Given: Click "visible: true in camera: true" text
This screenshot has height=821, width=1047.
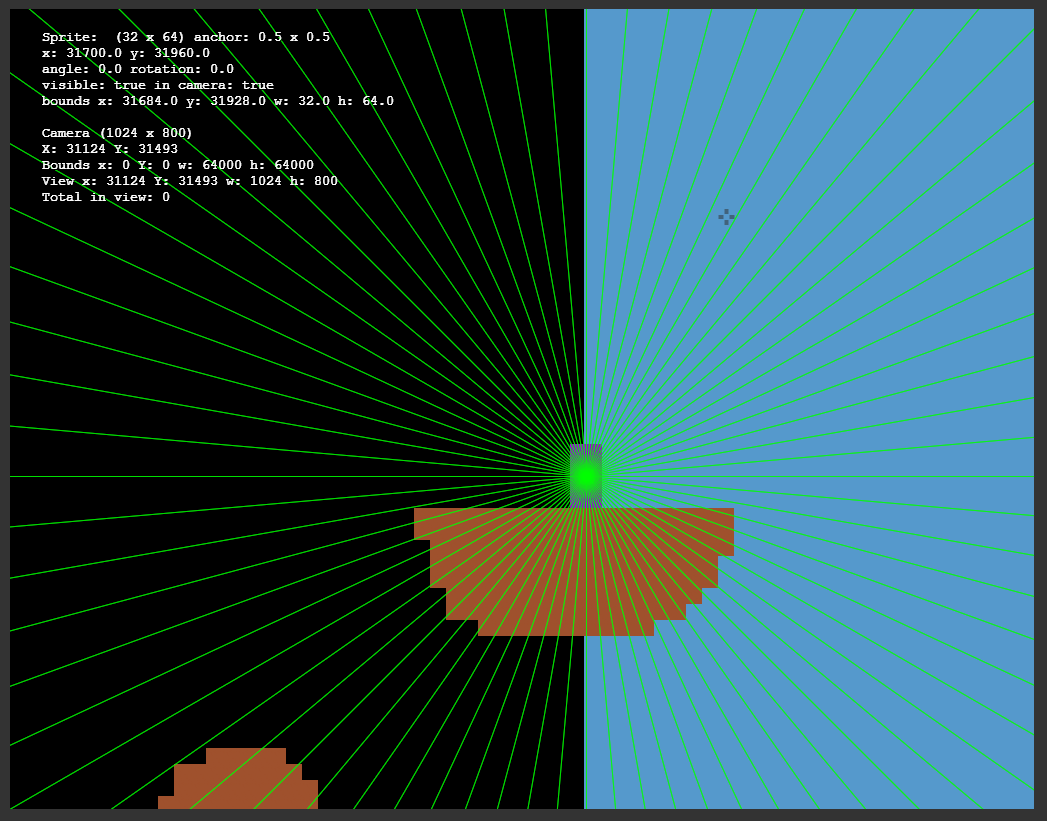Looking at the screenshot, I should point(158,85).
